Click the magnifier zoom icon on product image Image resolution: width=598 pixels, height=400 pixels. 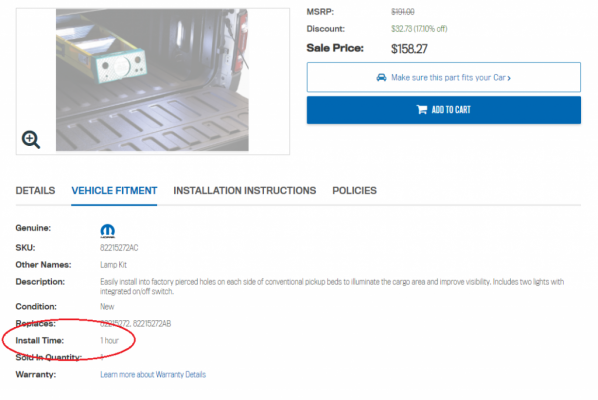tap(31, 140)
